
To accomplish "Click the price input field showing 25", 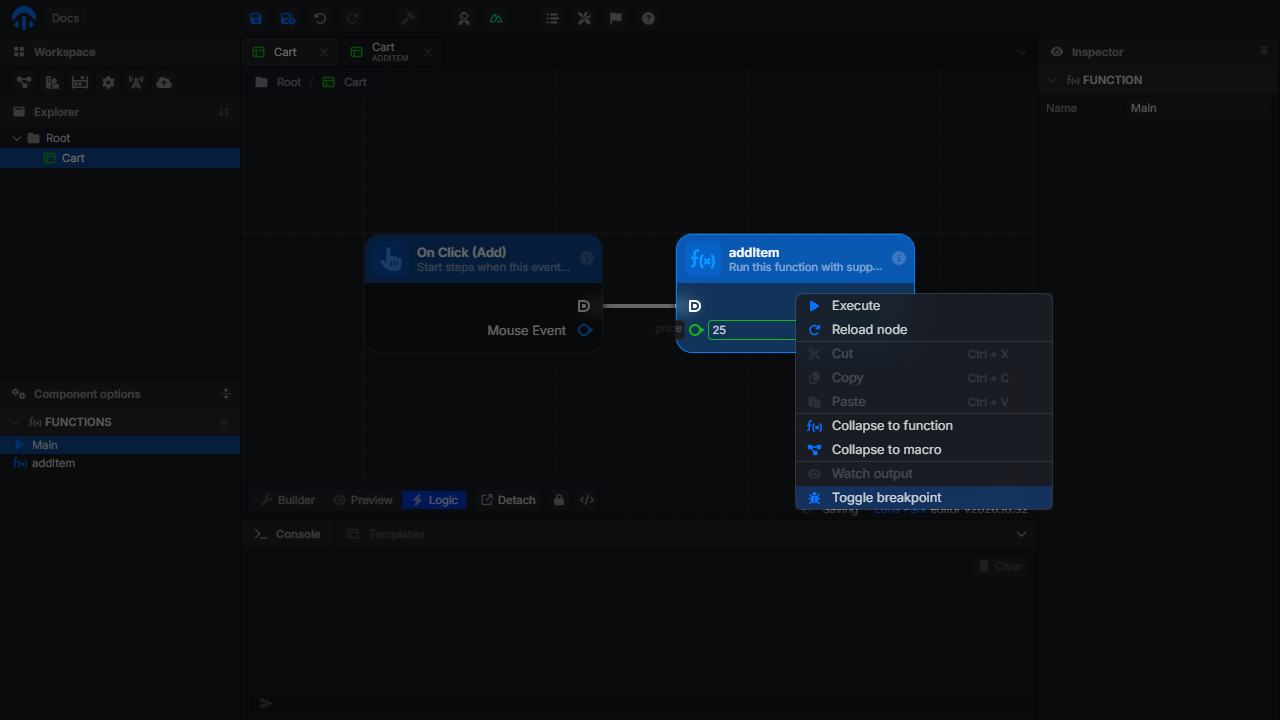I will click(x=752, y=330).
